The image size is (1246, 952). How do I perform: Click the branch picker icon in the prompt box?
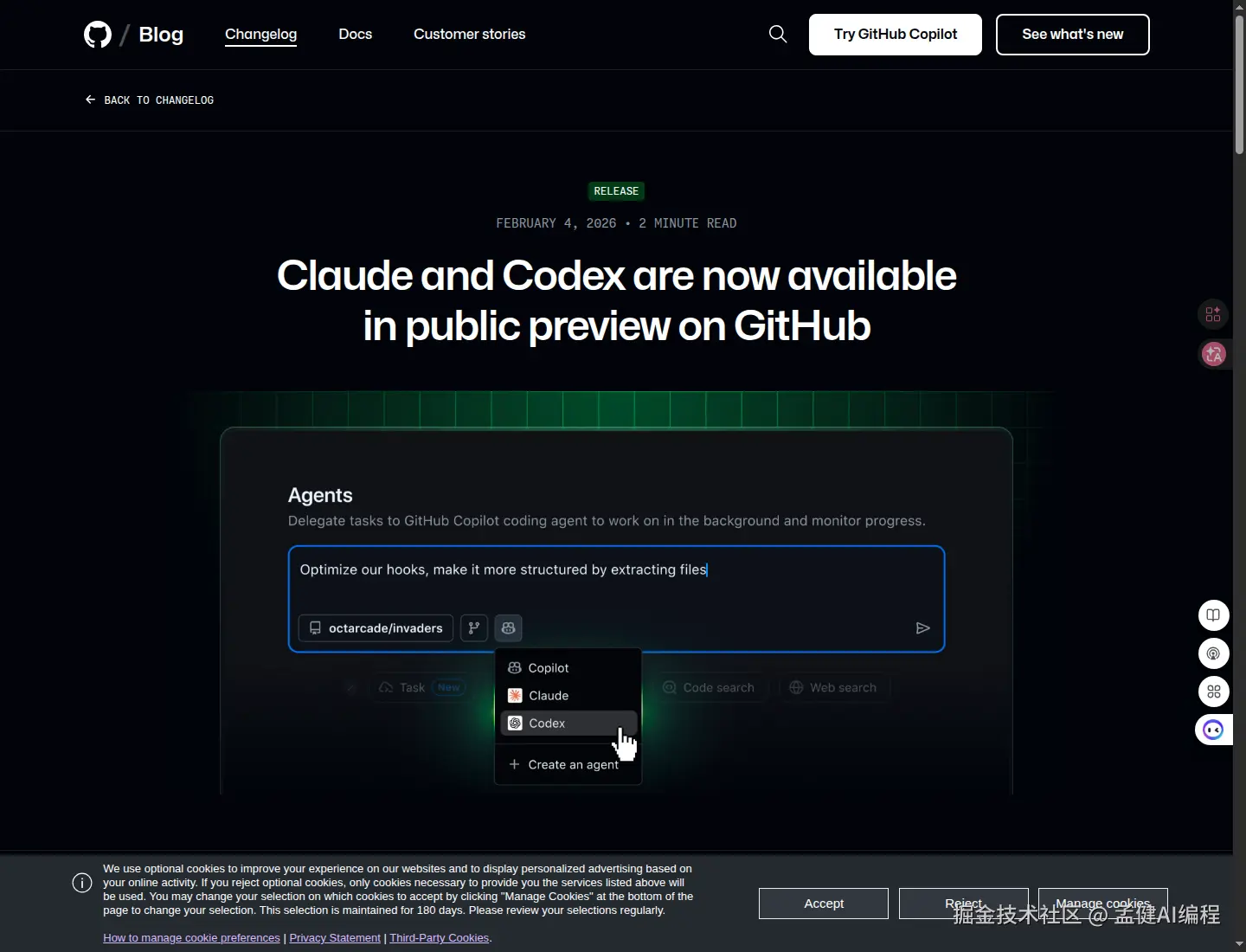[x=473, y=628]
